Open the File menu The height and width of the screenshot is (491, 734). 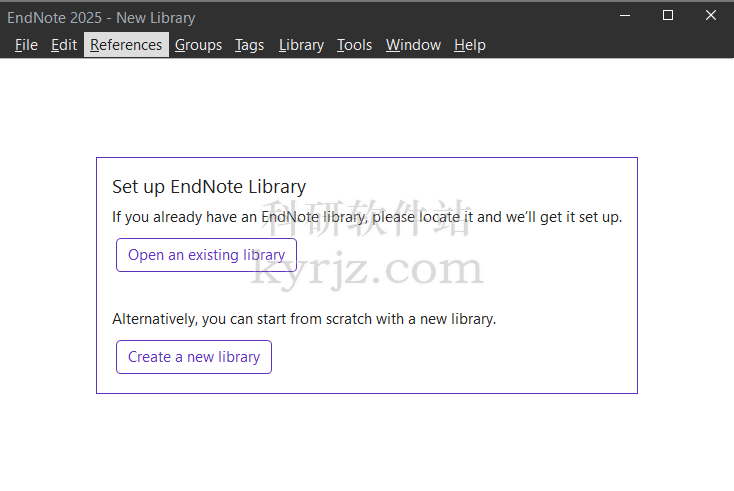tap(26, 45)
